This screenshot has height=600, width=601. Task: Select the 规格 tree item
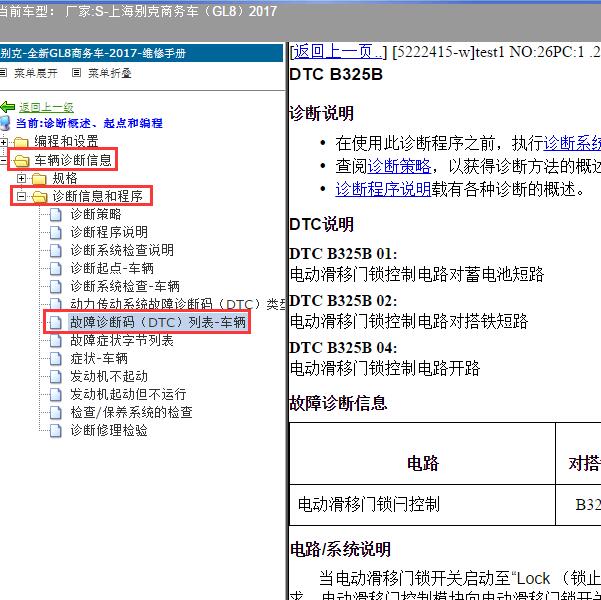tap(65, 178)
